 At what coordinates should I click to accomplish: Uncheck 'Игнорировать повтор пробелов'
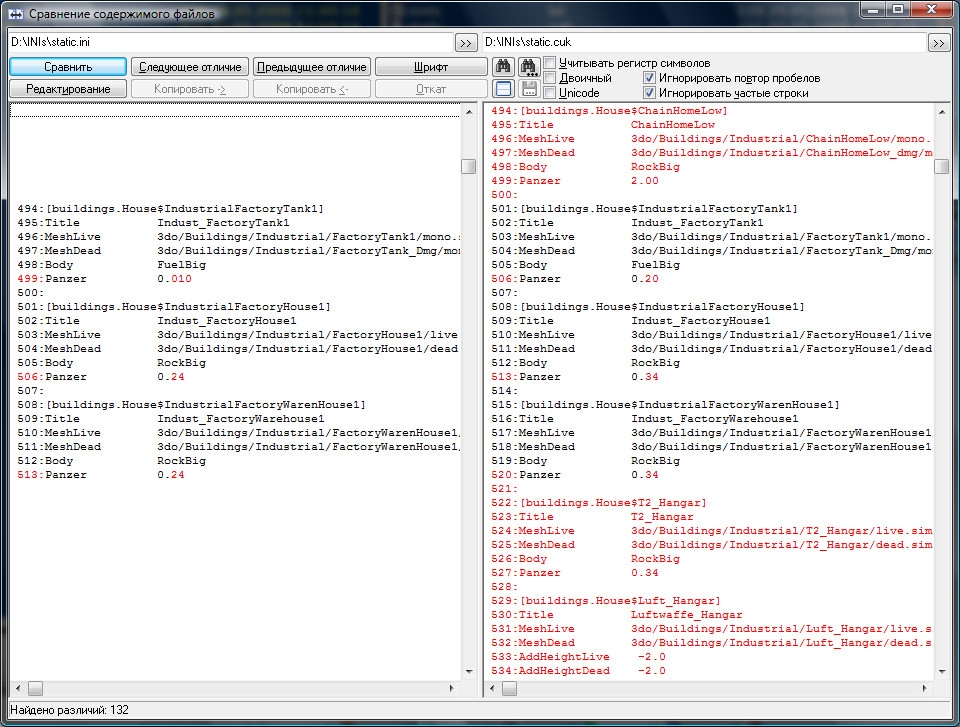coord(650,78)
